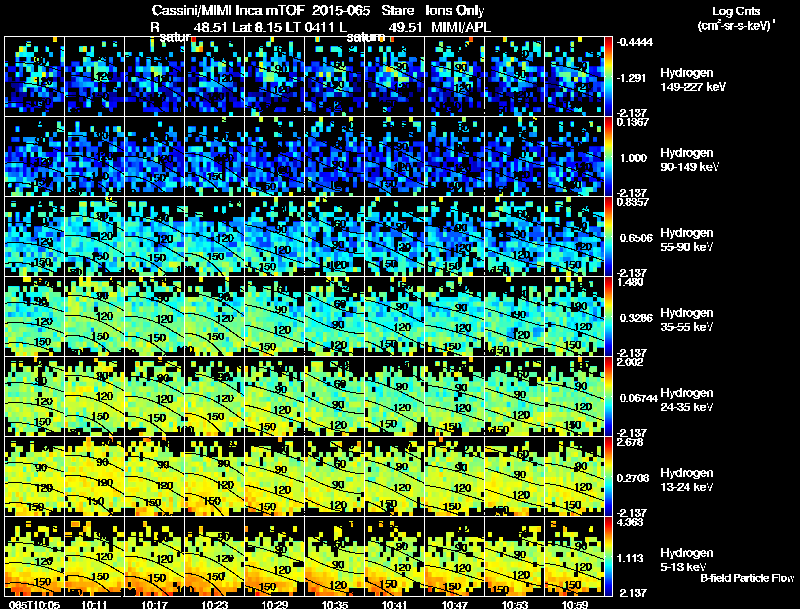Viewport: 800px width, 609px height.
Task: Select the 'Hydrogen 55-90 keV' row label
Action: click(687, 240)
